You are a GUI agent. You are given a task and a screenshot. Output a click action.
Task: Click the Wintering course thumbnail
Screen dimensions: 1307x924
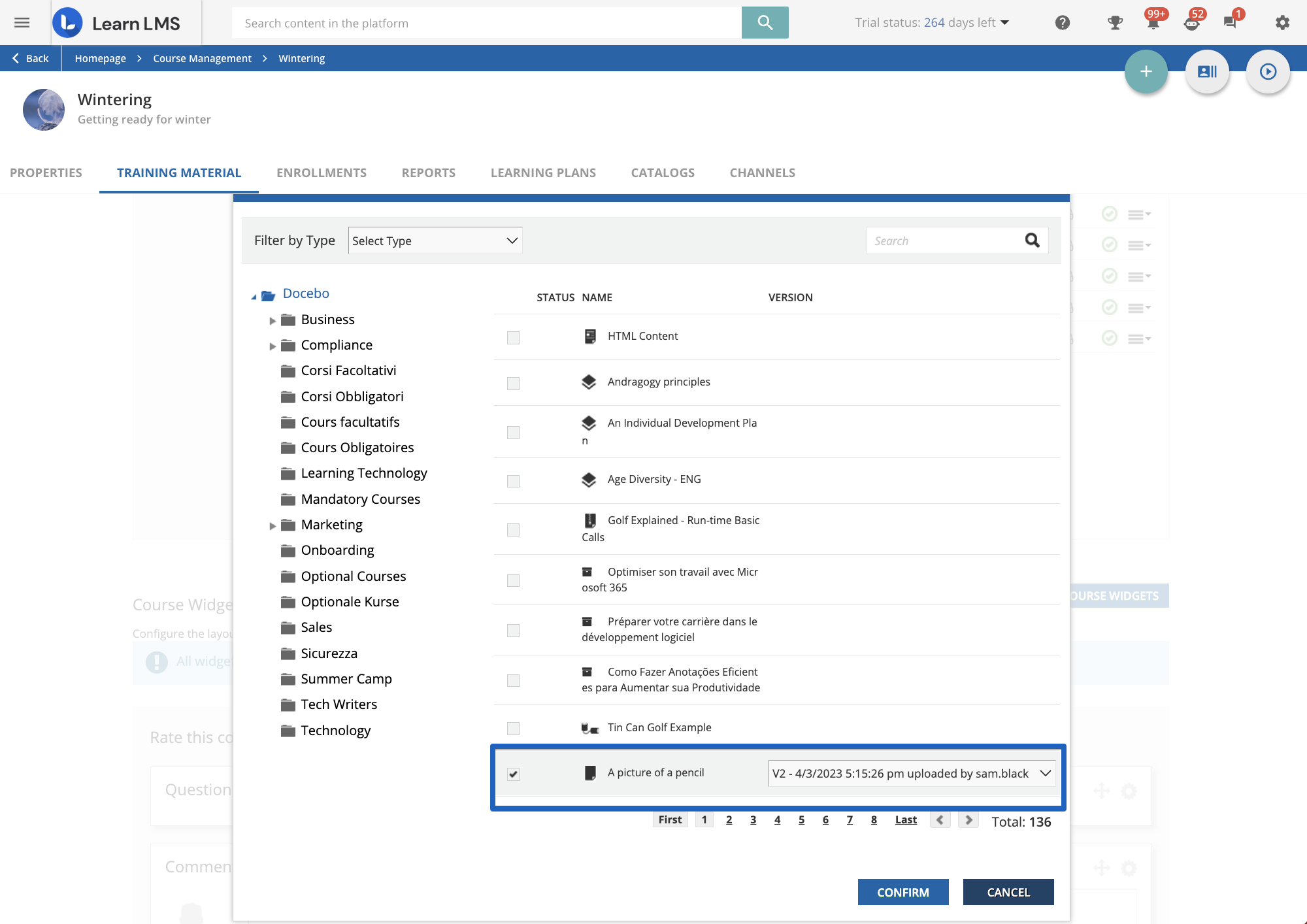(x=44, y=109)
